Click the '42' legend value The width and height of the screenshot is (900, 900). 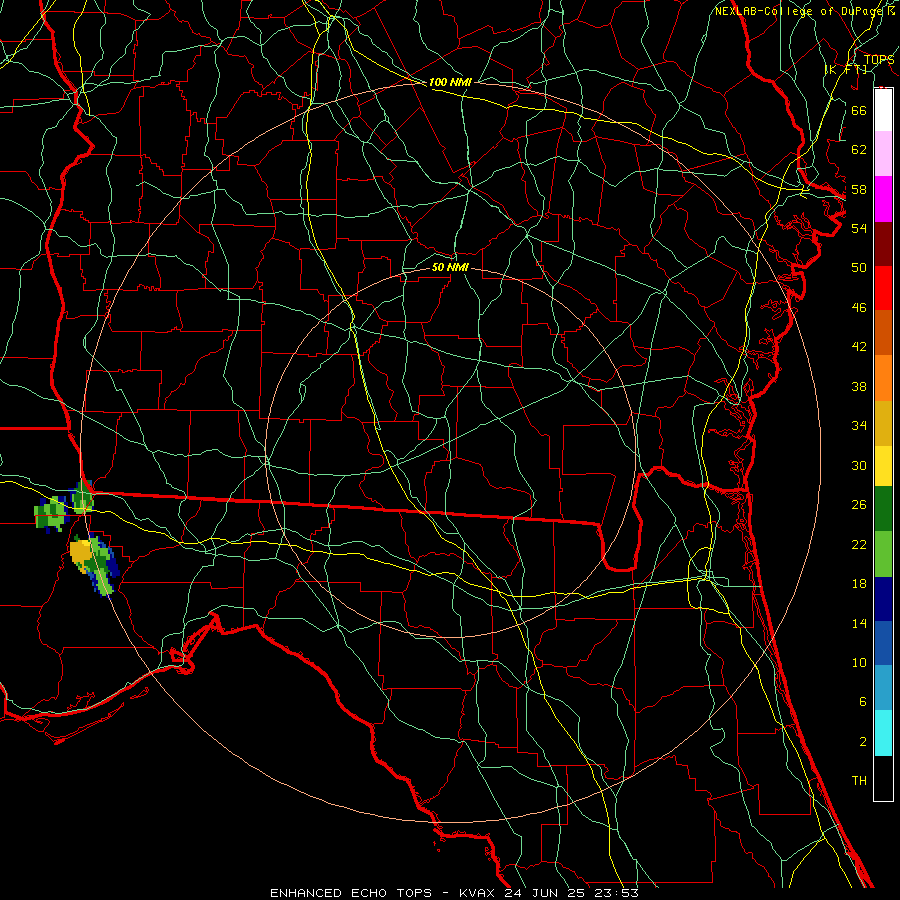tap(859, 347)
